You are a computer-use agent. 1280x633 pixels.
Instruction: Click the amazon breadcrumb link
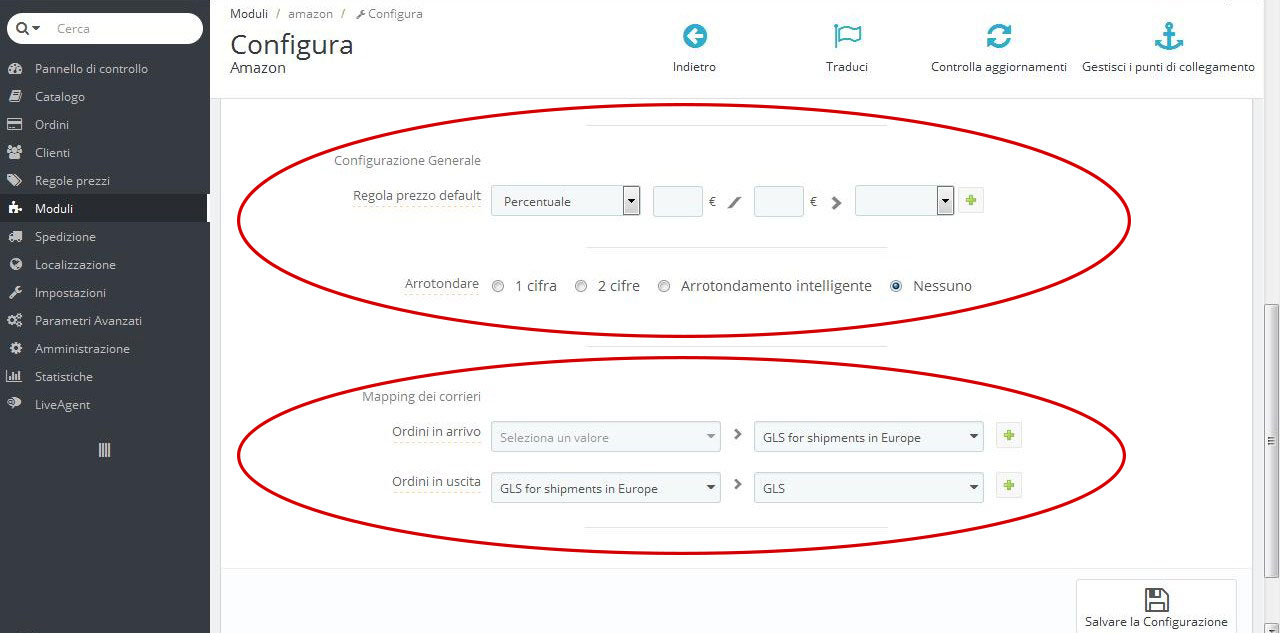310,14
